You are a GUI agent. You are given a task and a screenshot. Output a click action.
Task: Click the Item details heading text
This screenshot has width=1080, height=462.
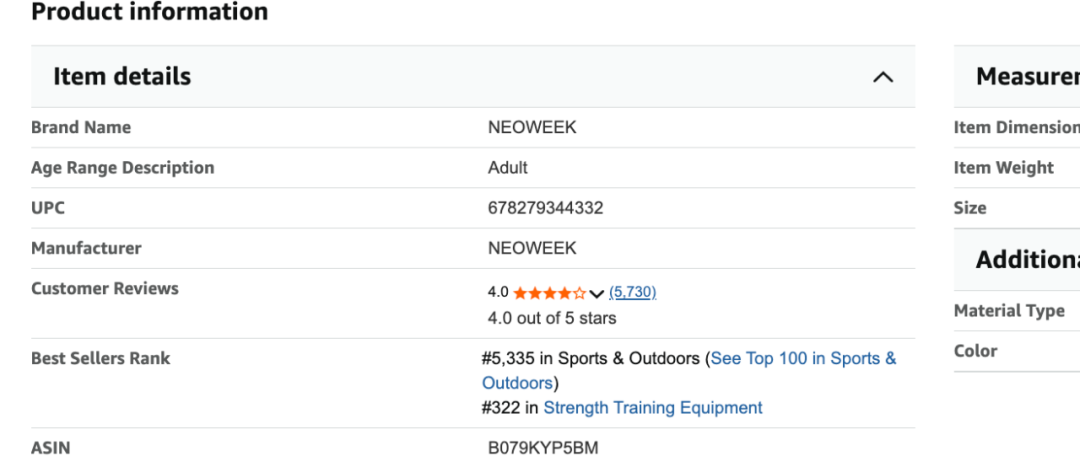click(122, 77)
